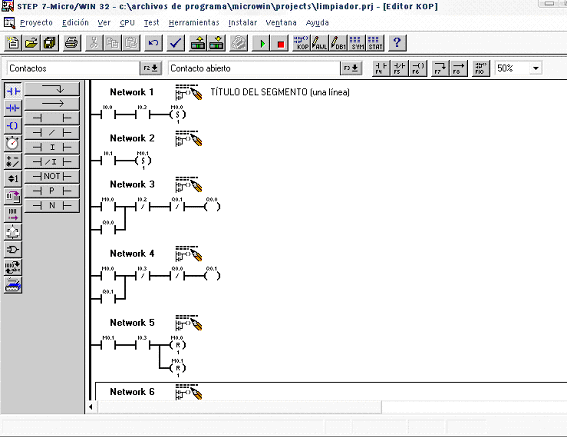Insert F7 vertical line connector
This screenshot has width=567, height=437.
click(x=440, y=68)
